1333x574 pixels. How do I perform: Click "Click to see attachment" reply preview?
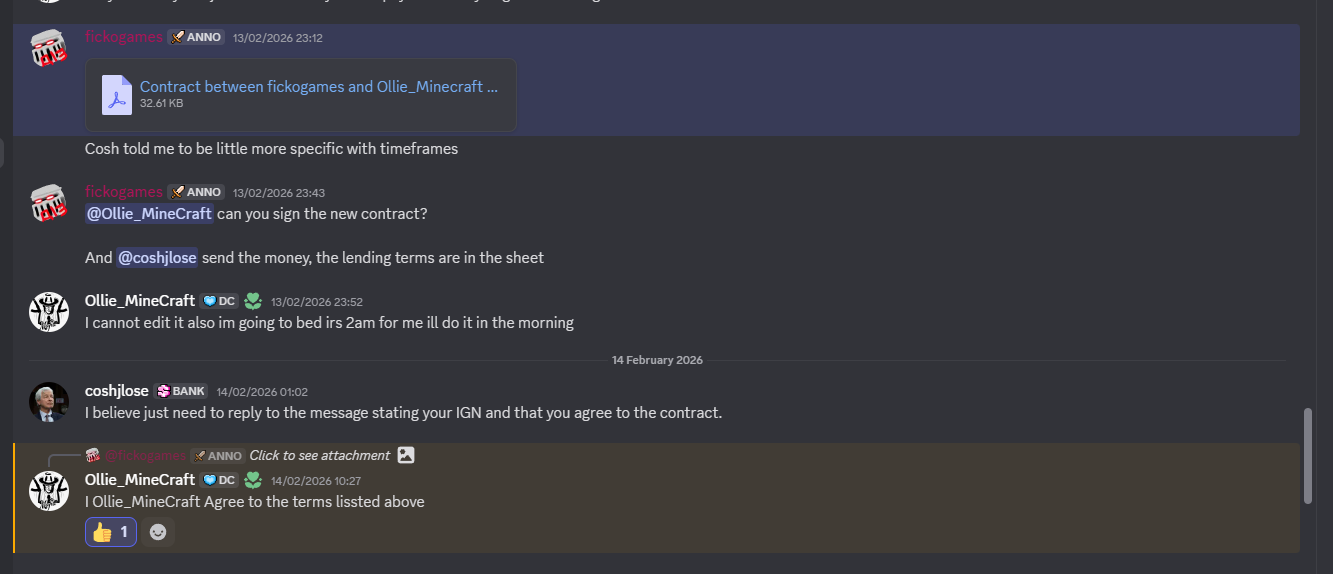(x=319, y=455)
